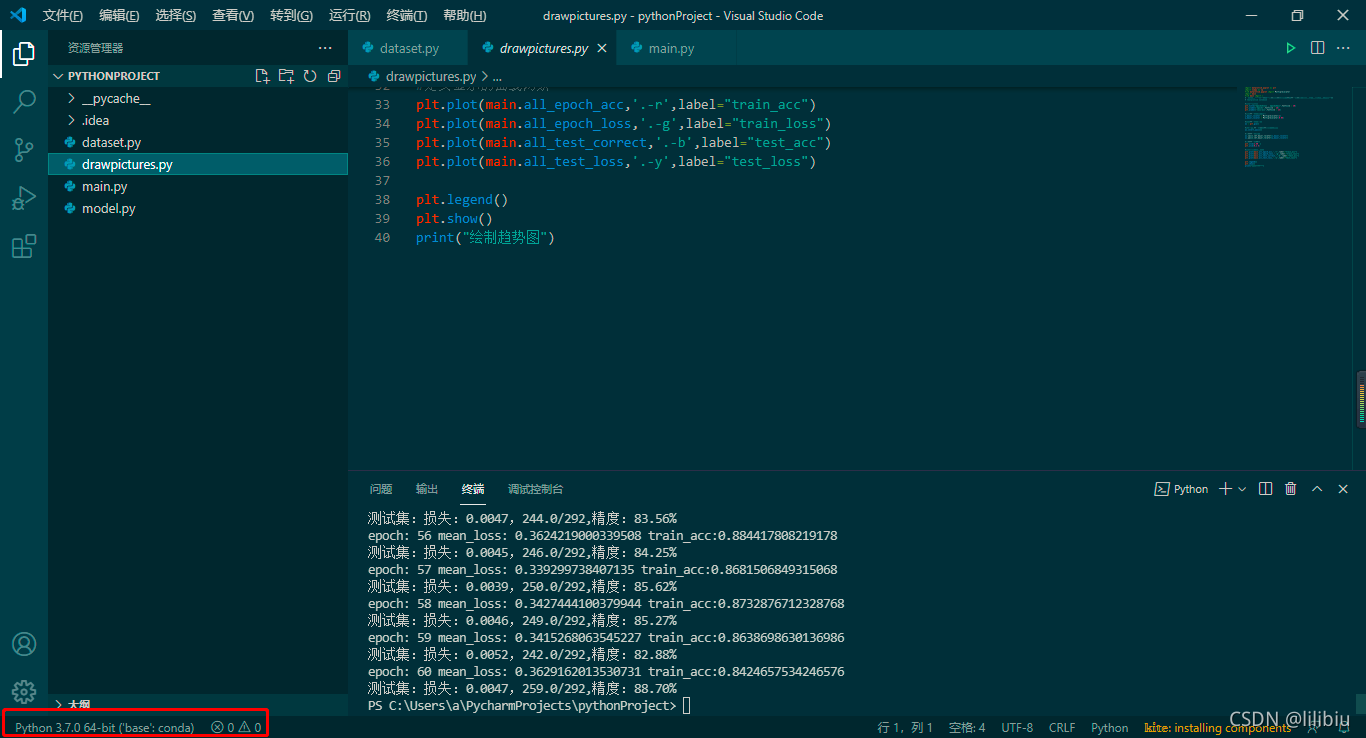The width and height of the screenshot is (1366, 738).
Task: Open the 运行(R) menu
Action: 349,15
